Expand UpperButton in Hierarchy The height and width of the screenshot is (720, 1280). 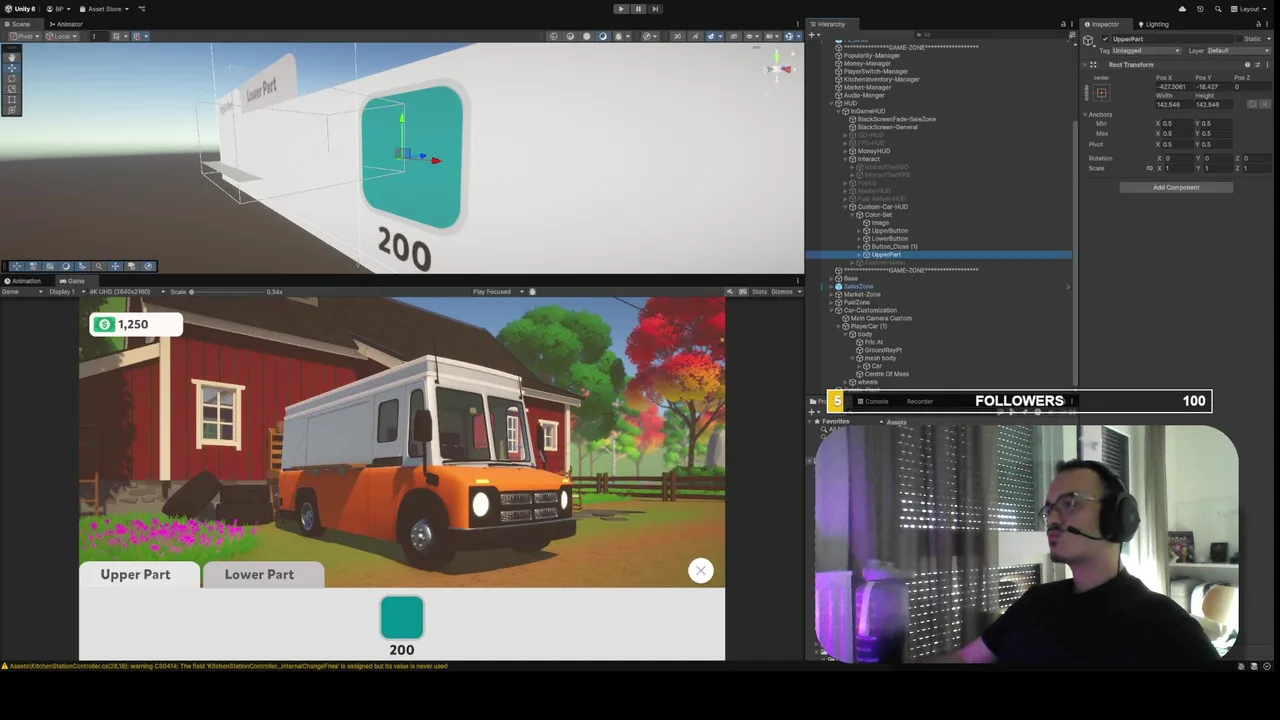pyautogui.click(x=859, y=231)
